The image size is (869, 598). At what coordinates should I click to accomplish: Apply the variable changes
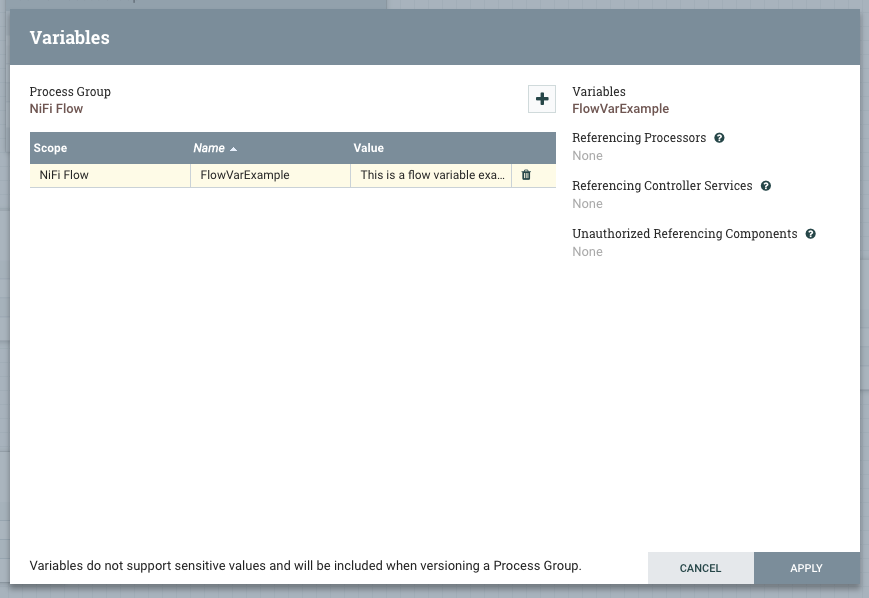805,568
